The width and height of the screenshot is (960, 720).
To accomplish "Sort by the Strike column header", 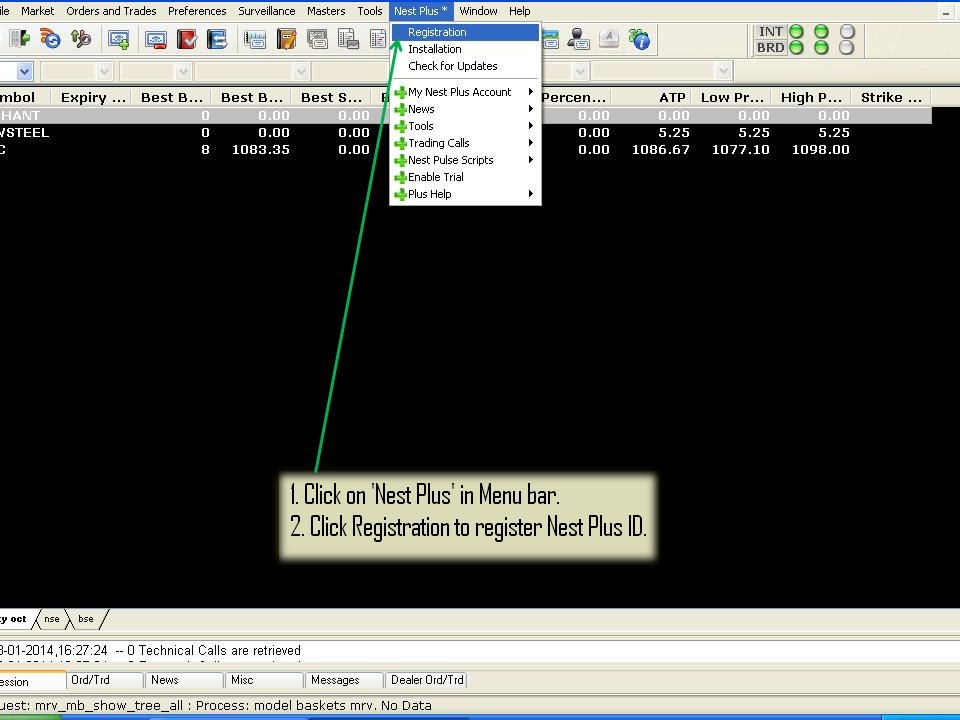I will 891,97.
